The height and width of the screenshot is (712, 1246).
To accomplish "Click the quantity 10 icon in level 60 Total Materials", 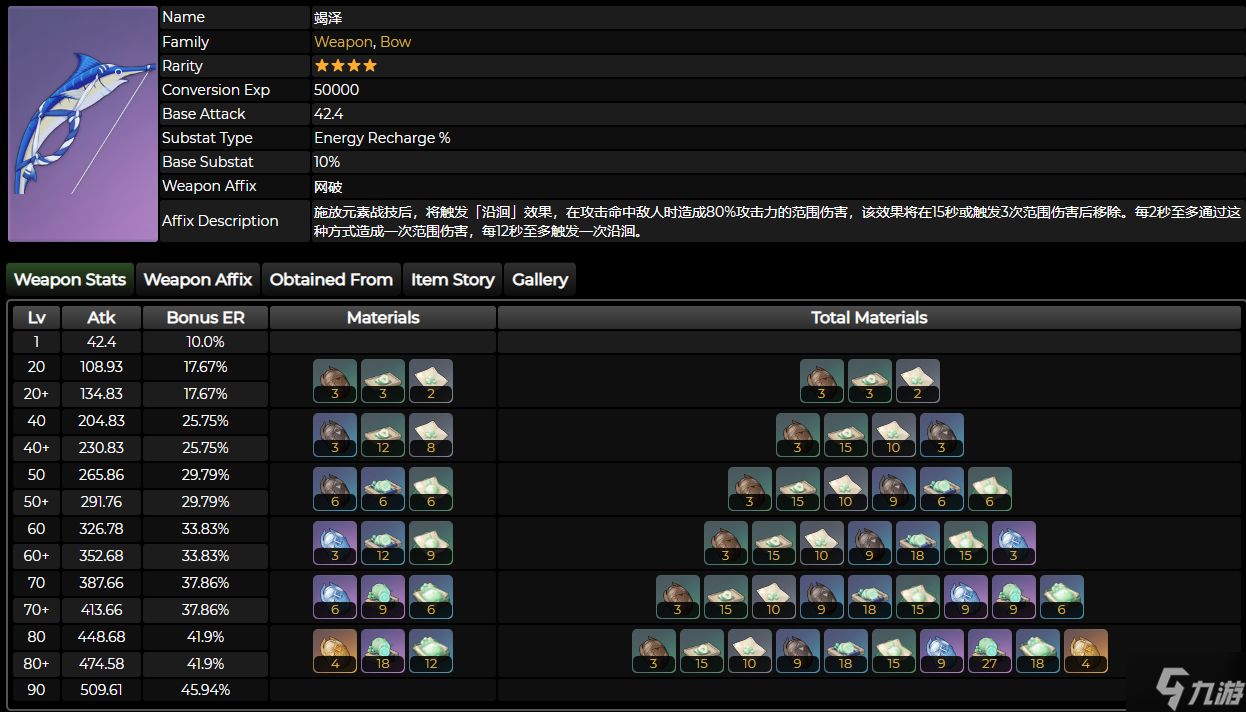I will (822, 543).
